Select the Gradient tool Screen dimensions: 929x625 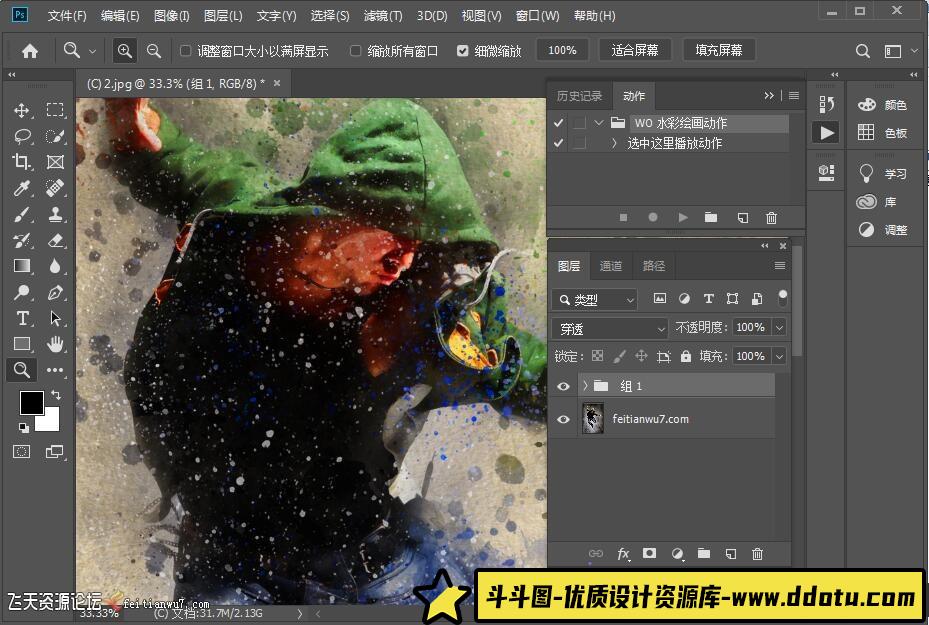(x=22, y=266)
